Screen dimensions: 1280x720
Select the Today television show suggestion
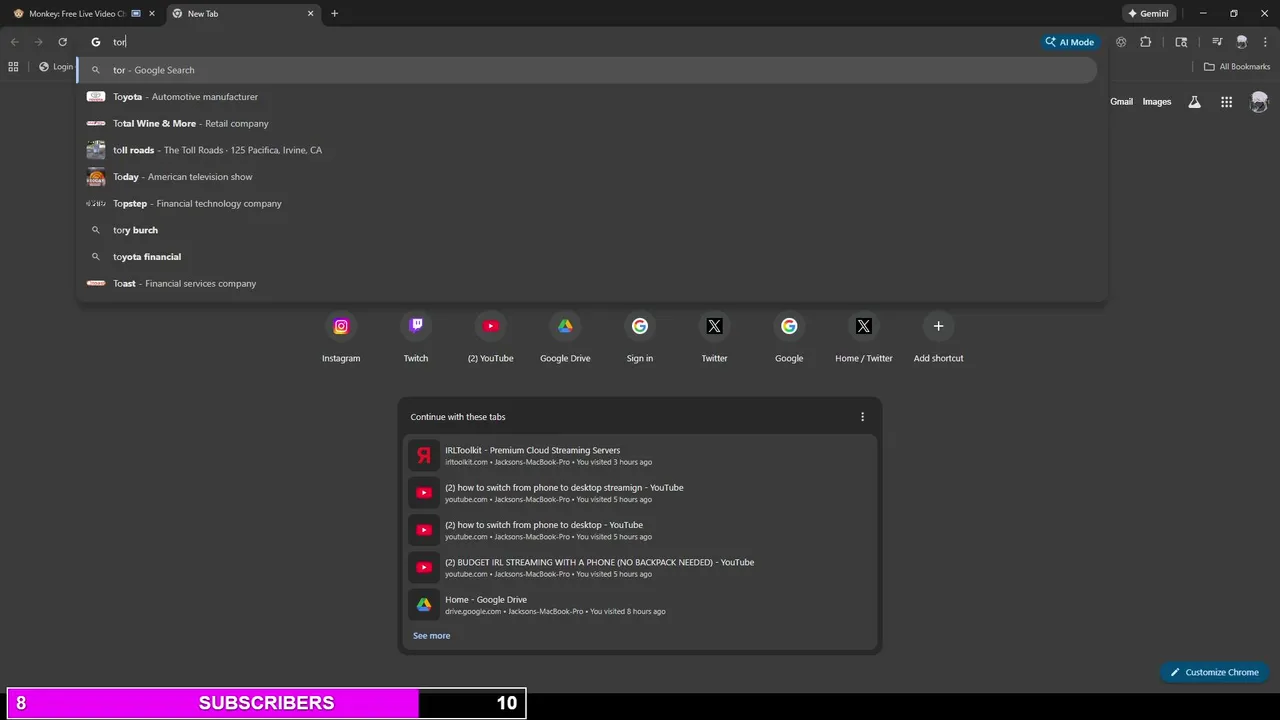[587, 177]
